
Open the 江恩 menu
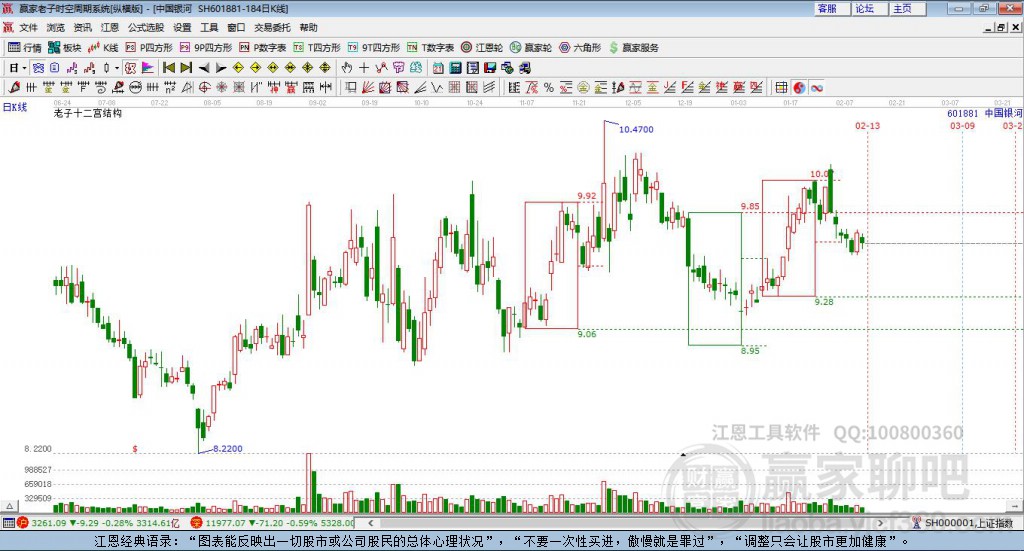tap(110, 27)
